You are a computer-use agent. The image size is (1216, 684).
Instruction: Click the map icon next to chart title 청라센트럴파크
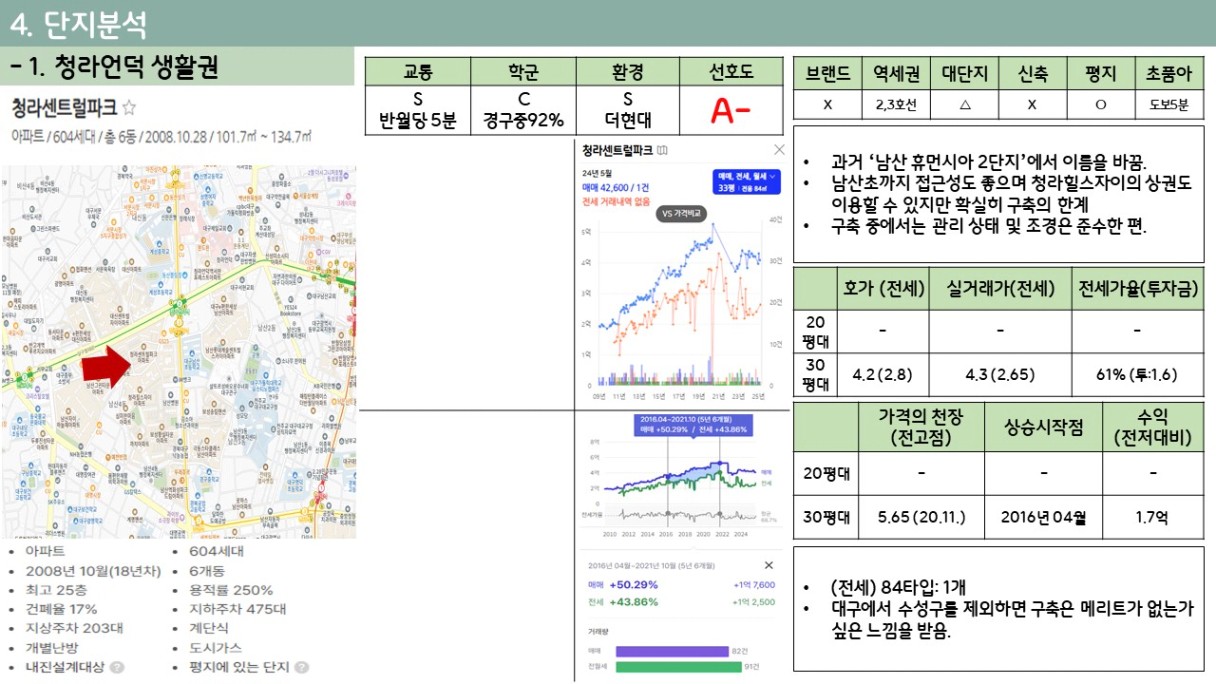point(663,150)
